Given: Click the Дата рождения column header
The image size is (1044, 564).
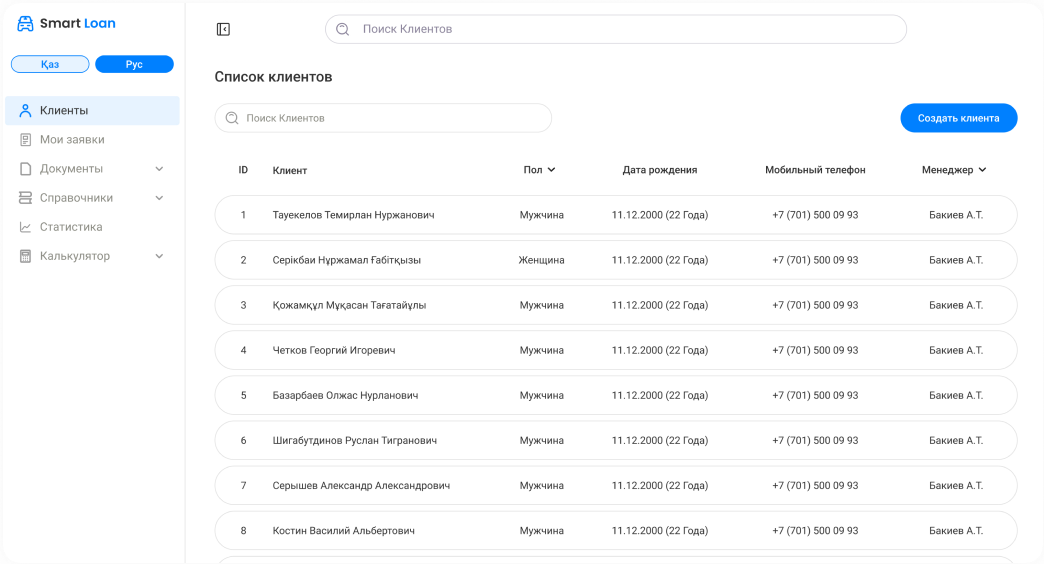Looking at the screenshot, I should point(660,170).
